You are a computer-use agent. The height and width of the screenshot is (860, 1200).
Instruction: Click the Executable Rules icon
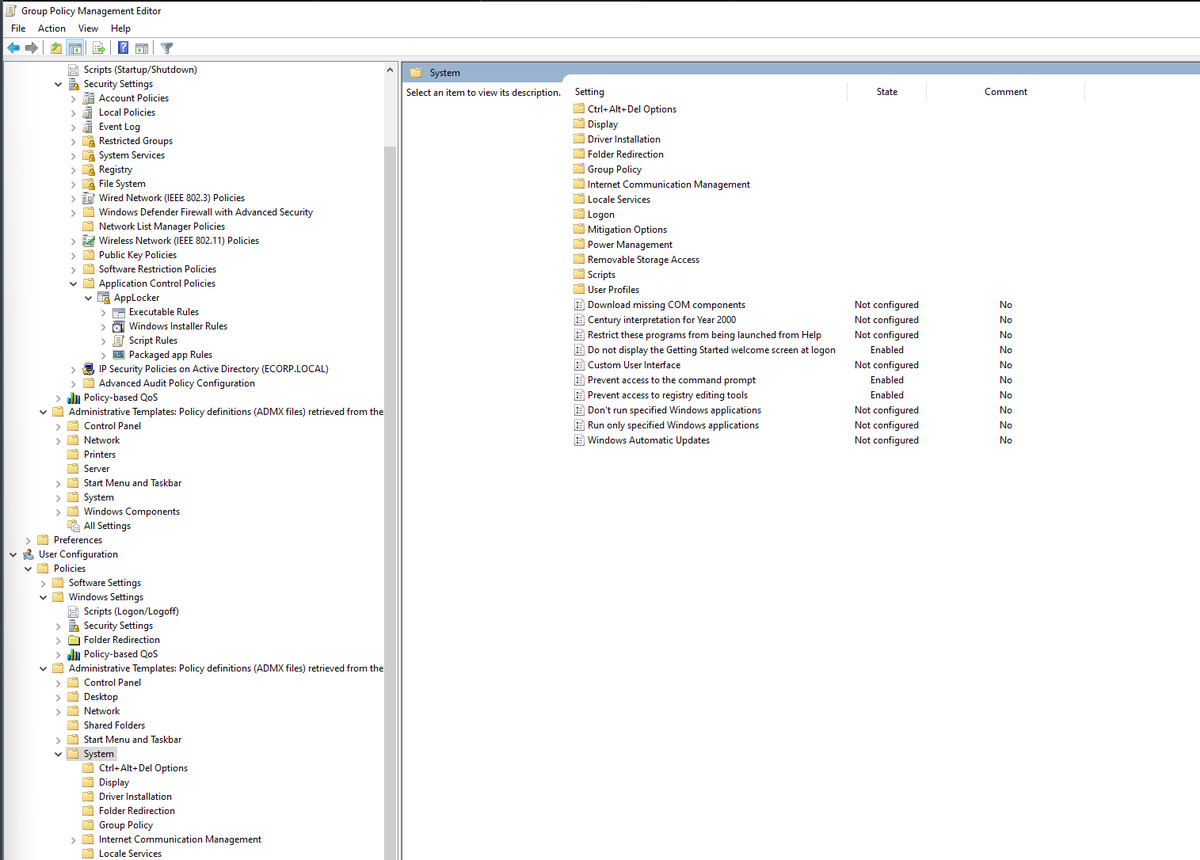[119, 312]
